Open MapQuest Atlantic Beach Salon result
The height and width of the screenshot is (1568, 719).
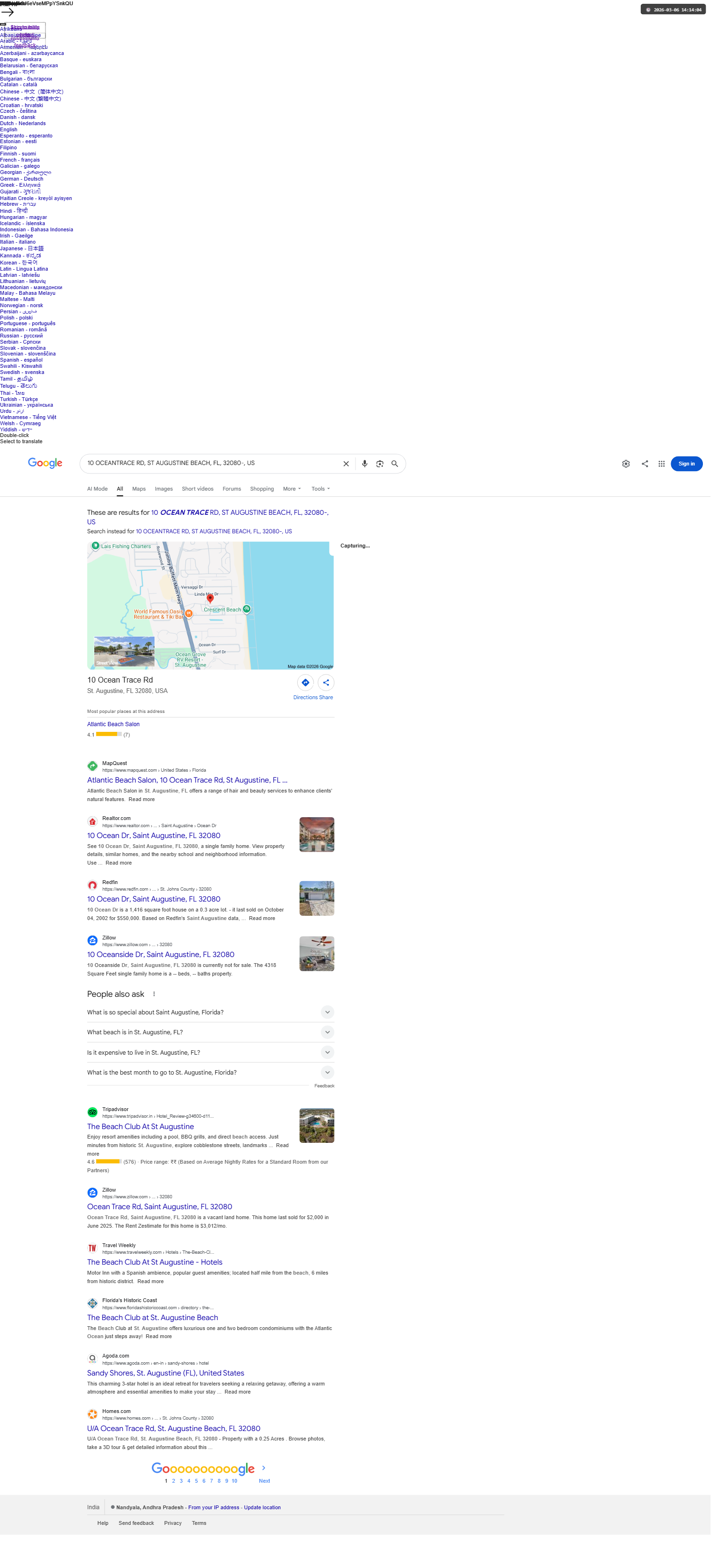coord(187,780)
